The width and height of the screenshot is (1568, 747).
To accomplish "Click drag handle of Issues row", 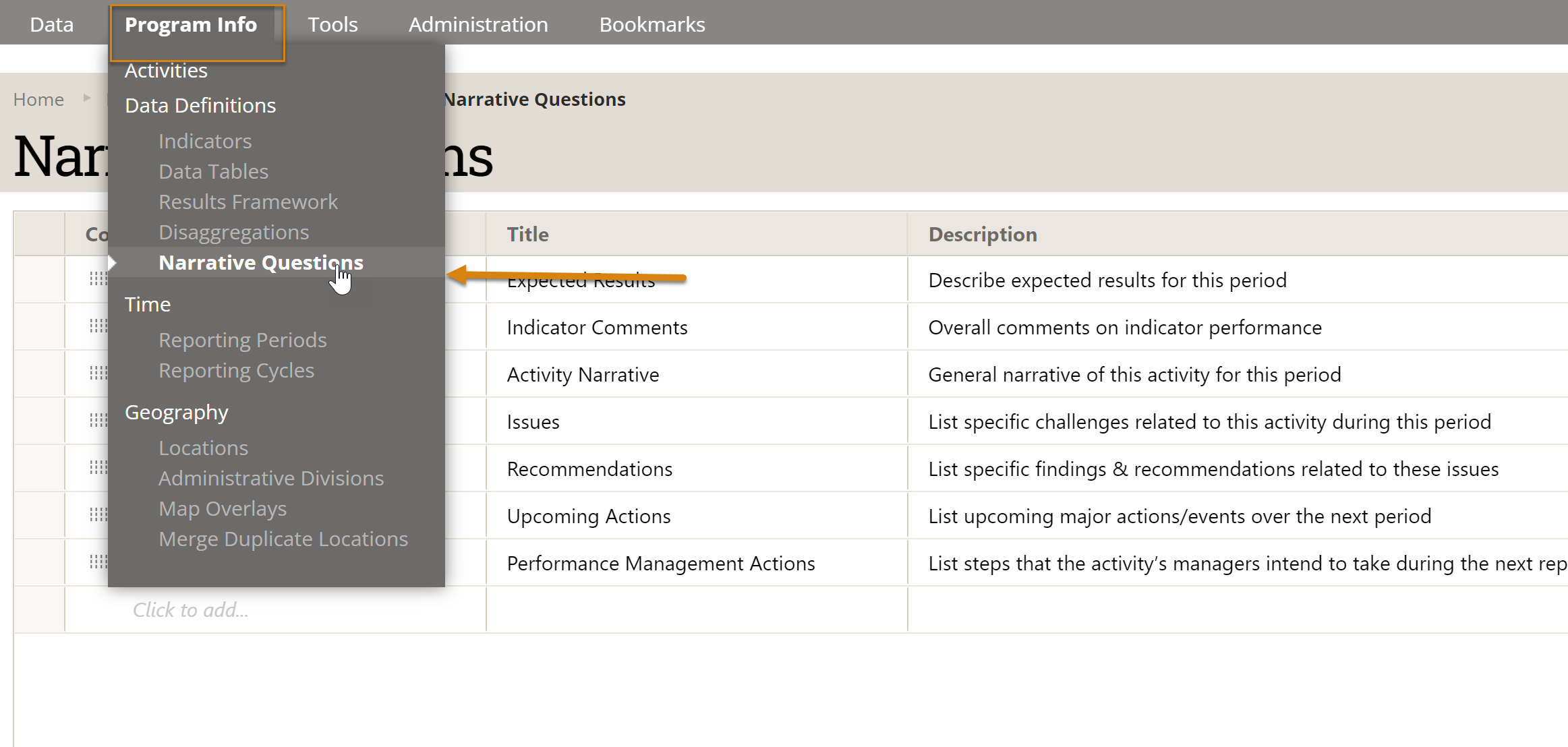I will 98,421.
